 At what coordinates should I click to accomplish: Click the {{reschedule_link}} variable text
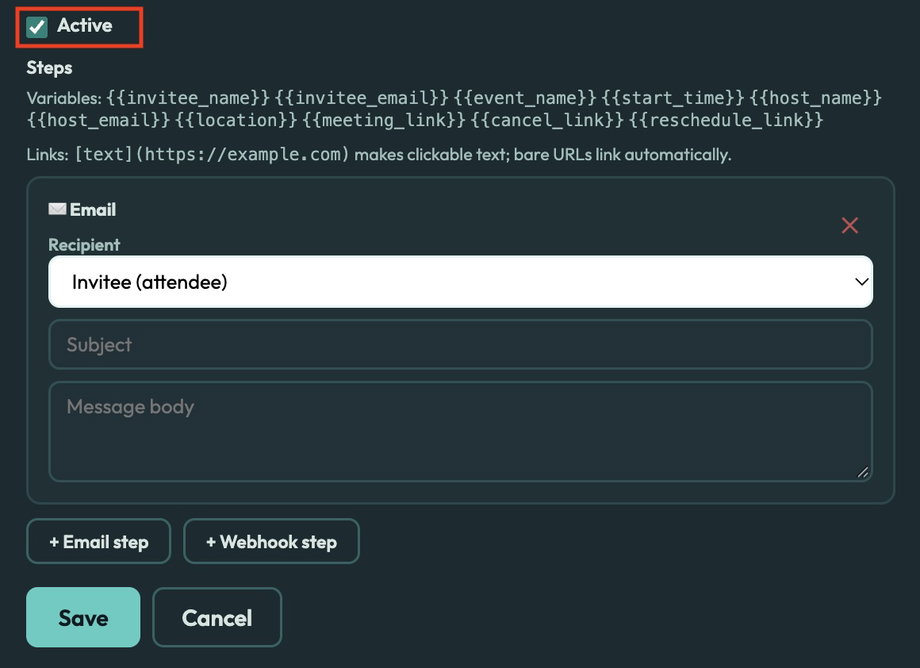coord(726,120)
